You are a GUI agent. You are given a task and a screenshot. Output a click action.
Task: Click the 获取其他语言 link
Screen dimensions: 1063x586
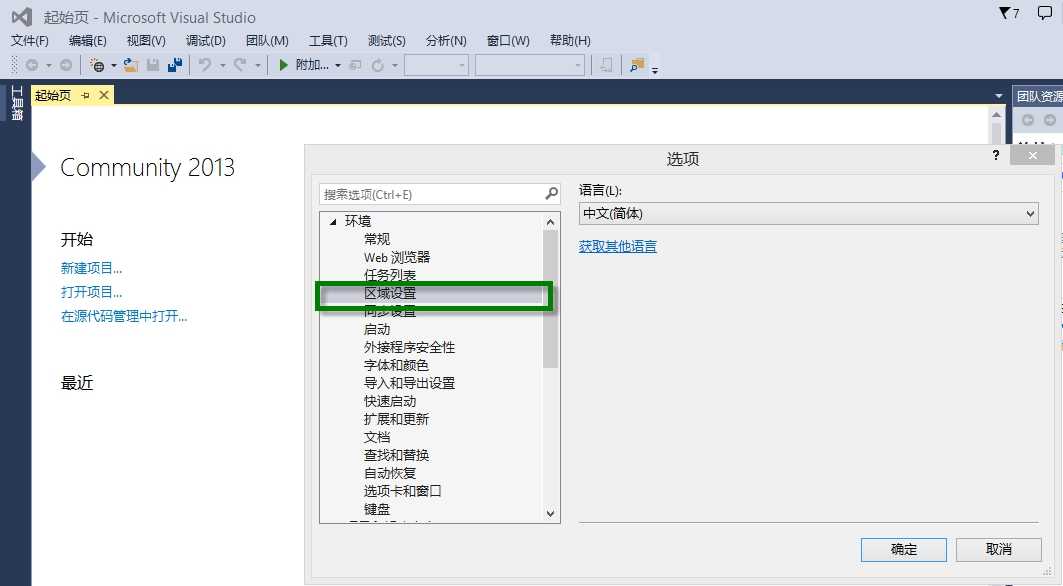pyautogui.click(x=618, y=246)
